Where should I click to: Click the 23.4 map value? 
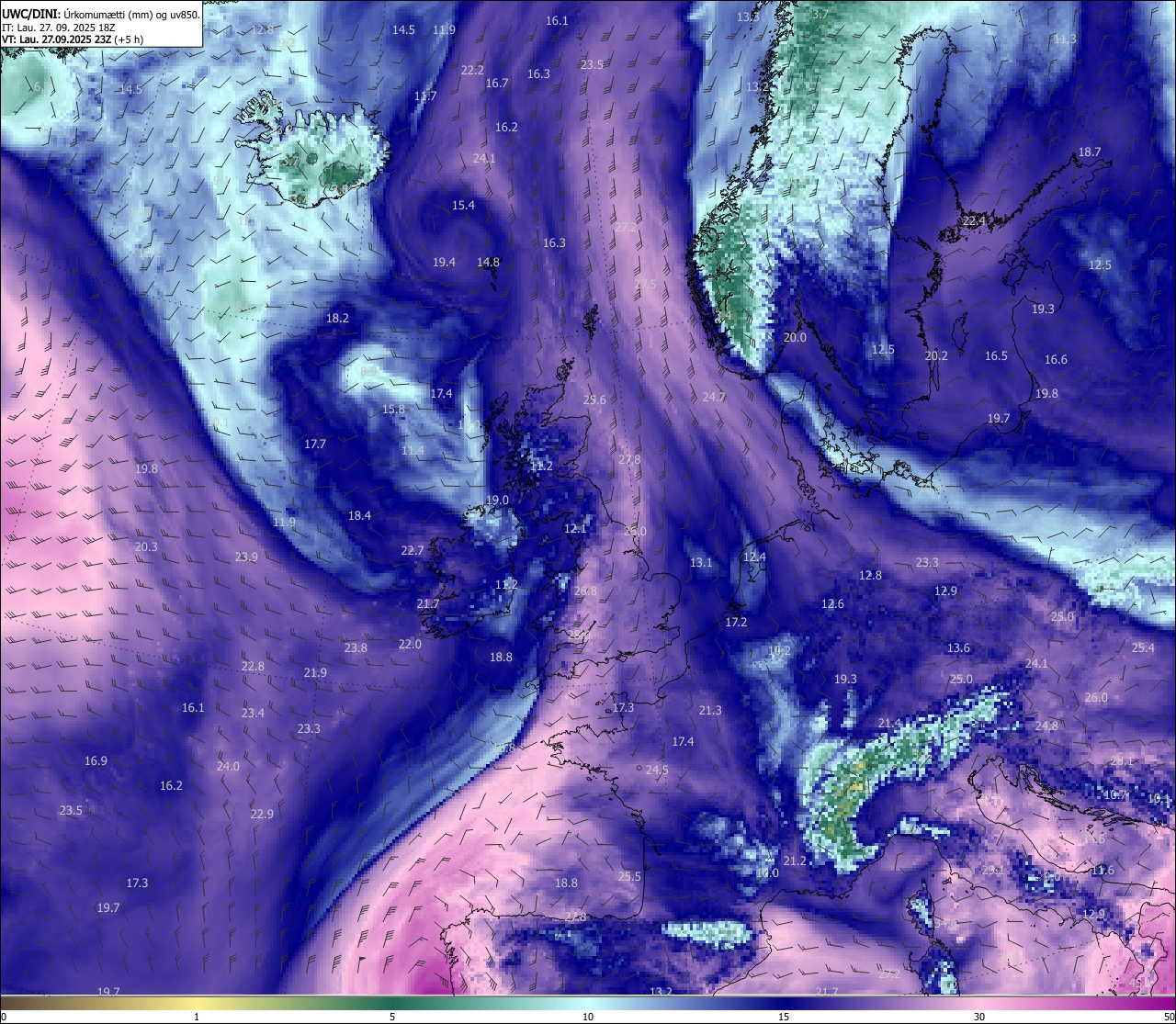[253, 714]
